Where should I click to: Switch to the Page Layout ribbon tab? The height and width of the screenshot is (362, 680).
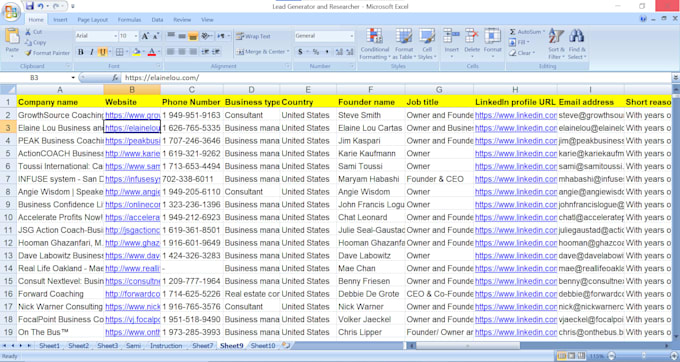(x=92, y=20)
